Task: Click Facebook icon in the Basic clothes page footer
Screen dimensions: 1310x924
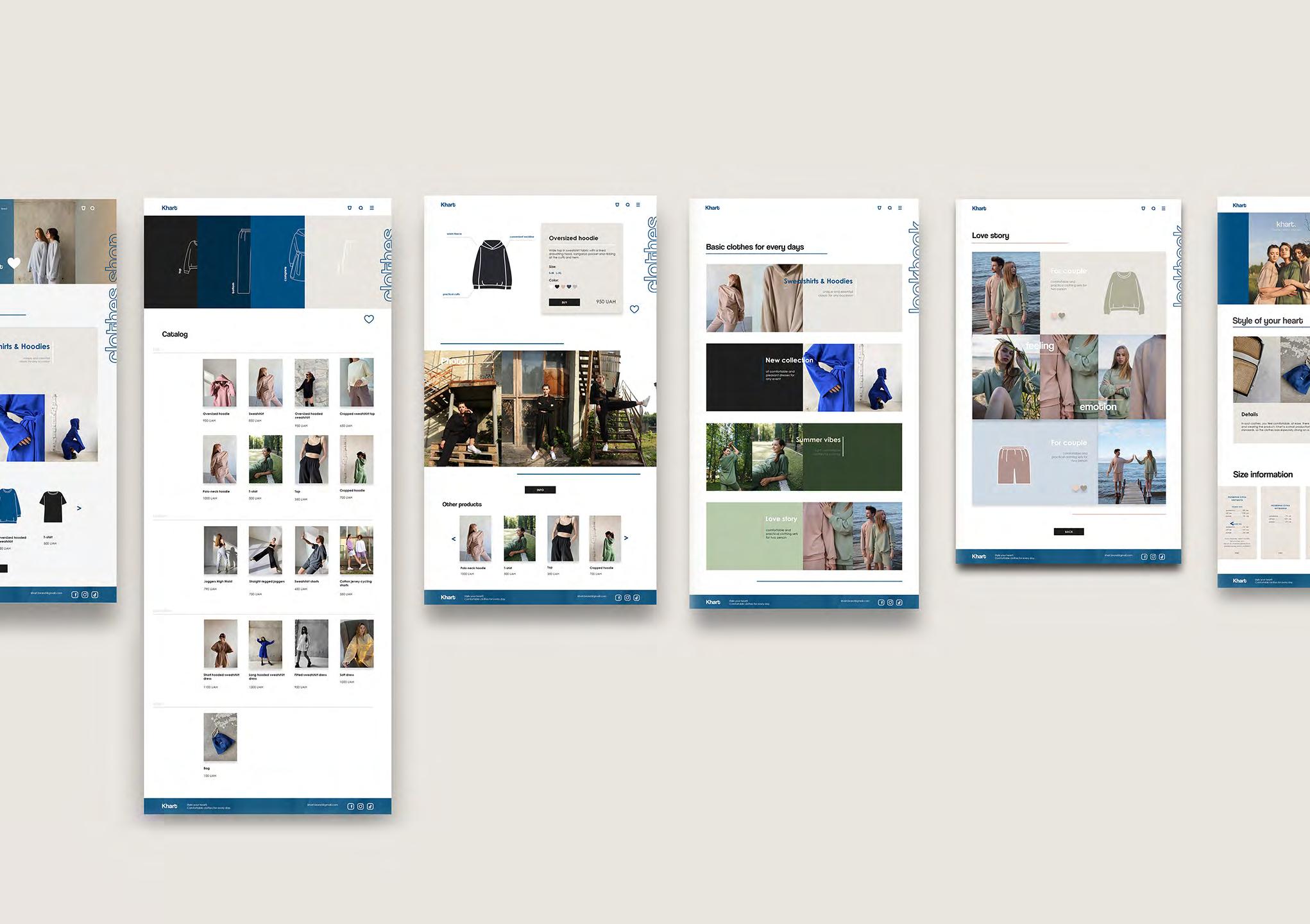Action: [x=881, y=603]
